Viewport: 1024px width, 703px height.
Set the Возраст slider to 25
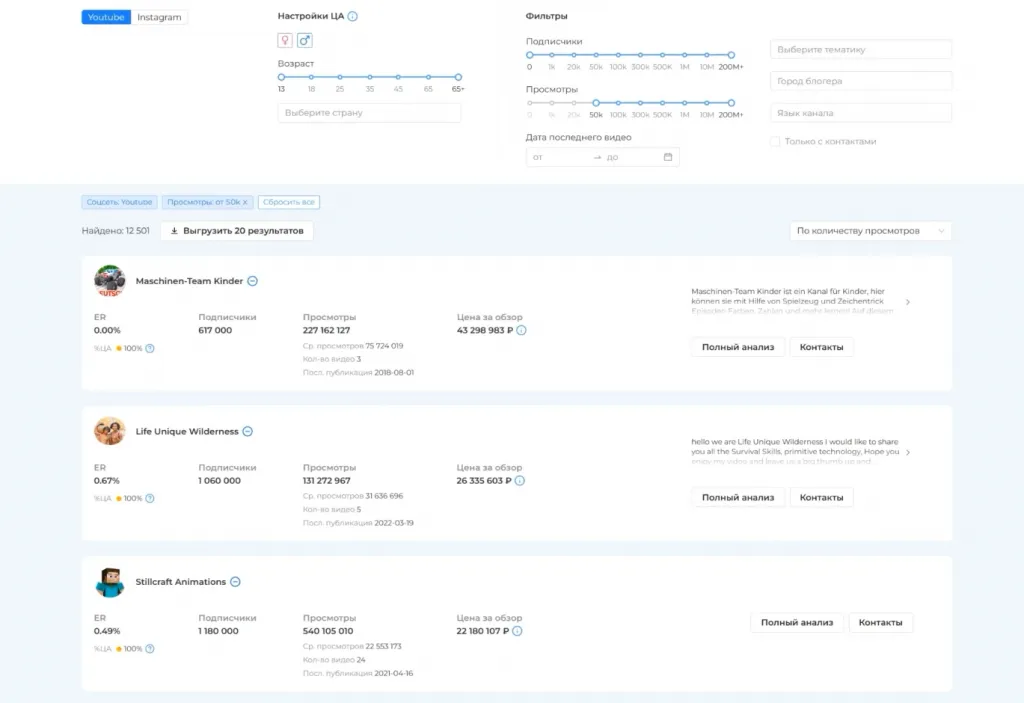point(340,77)
